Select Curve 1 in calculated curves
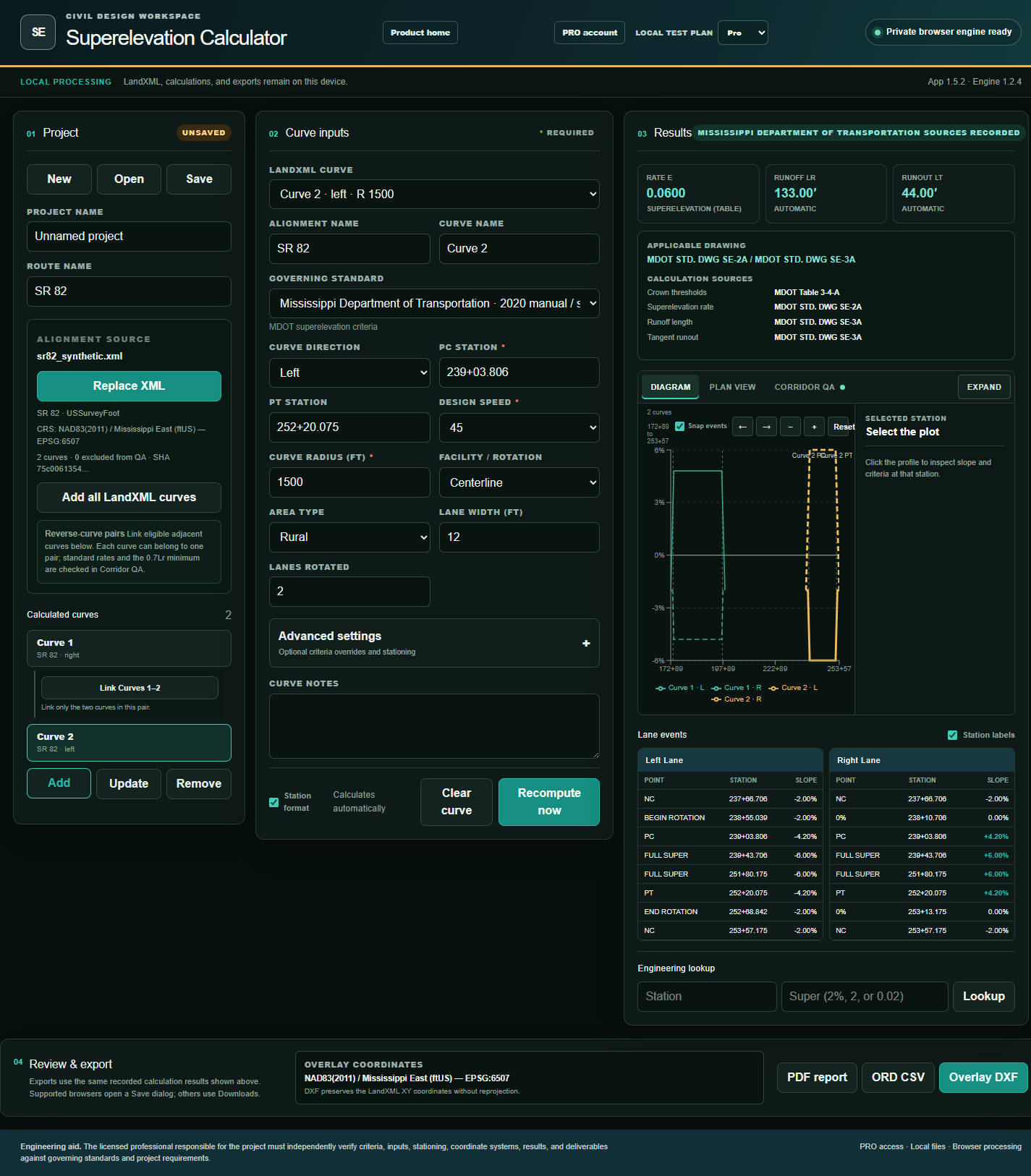Image resolution: width=1031 pixels, height=1176 pixels. pos(129,648)
